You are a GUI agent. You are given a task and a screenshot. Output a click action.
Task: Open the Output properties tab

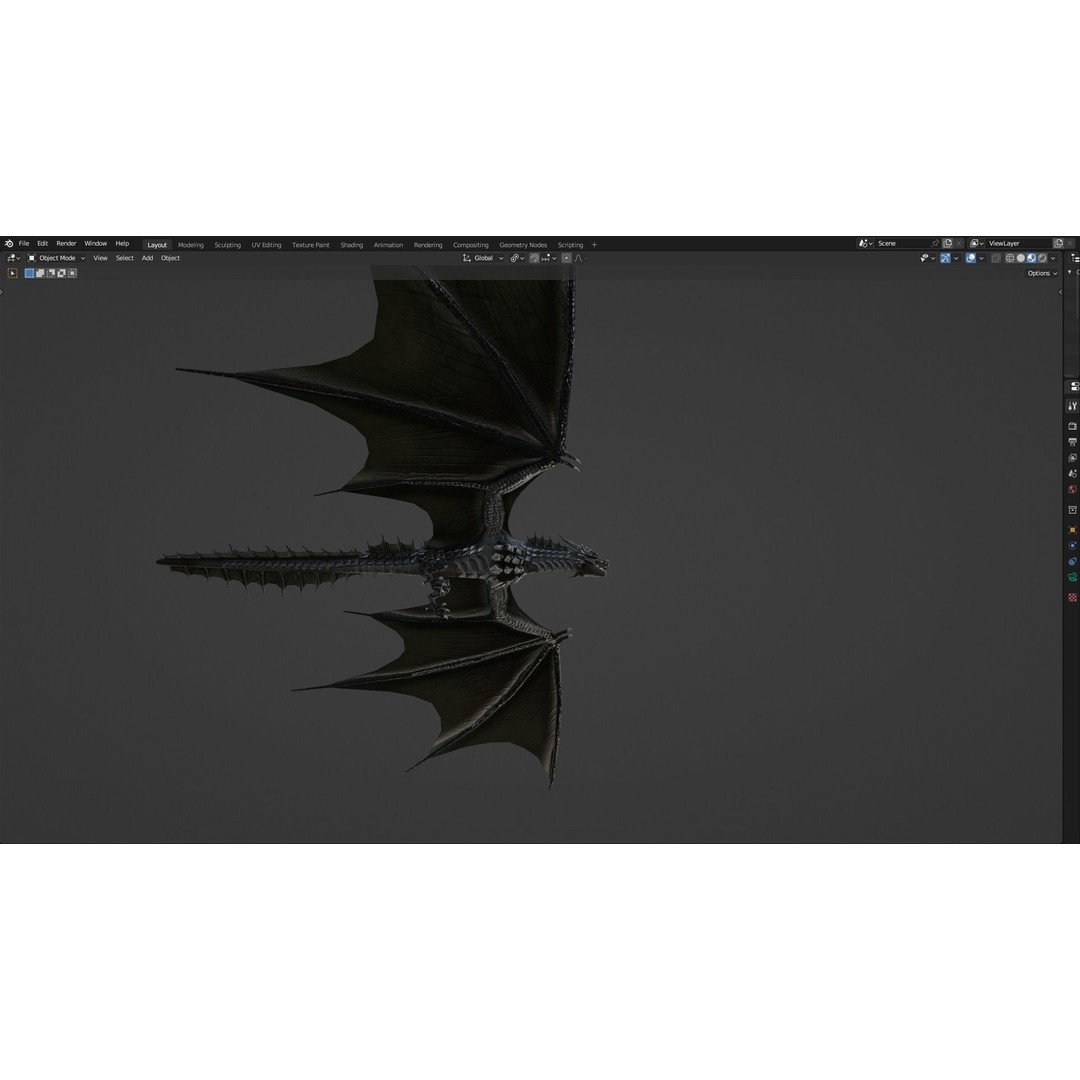(1072, 442)
